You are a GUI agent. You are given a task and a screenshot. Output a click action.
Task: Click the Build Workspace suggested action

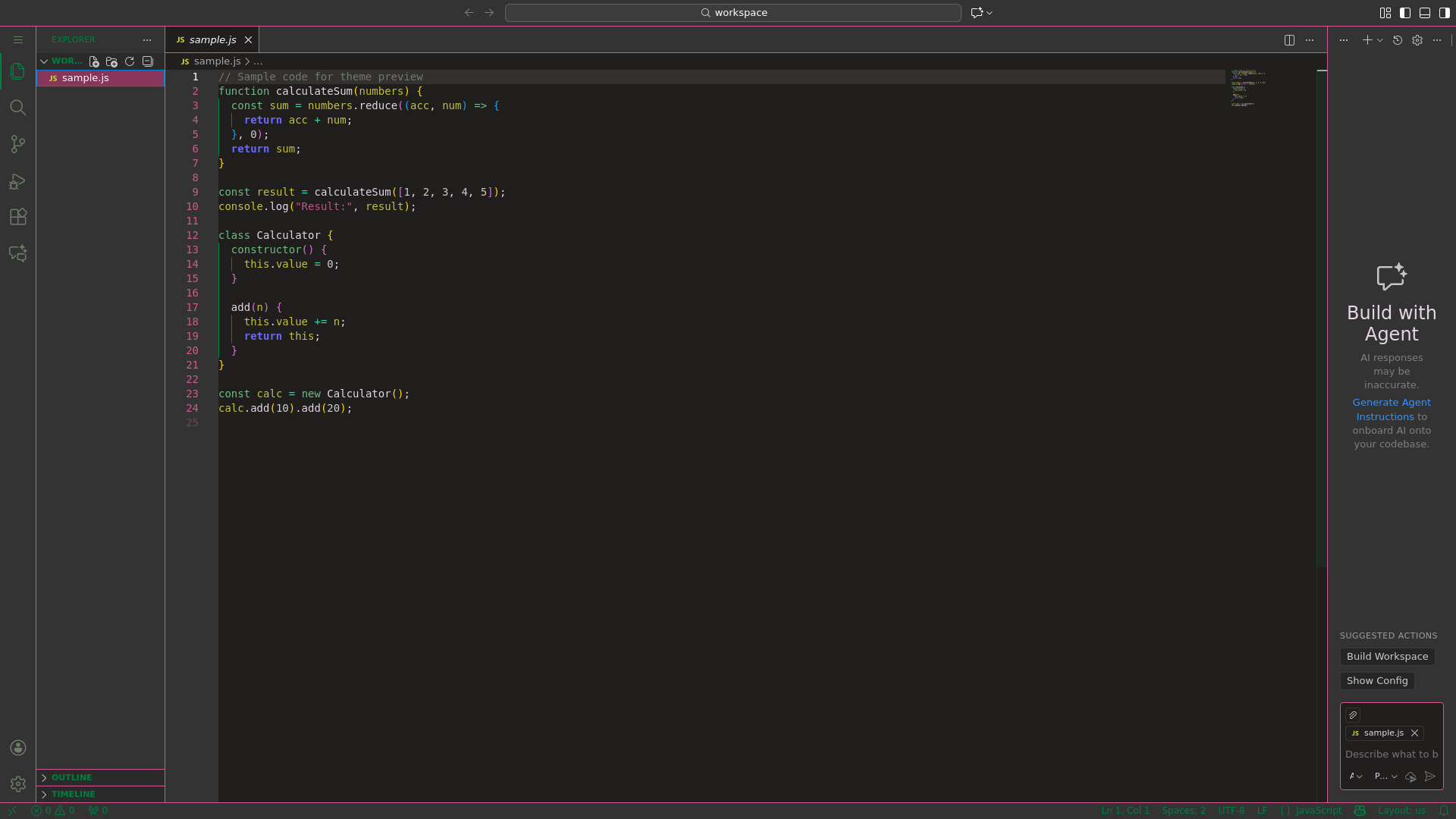(1386, 656)
